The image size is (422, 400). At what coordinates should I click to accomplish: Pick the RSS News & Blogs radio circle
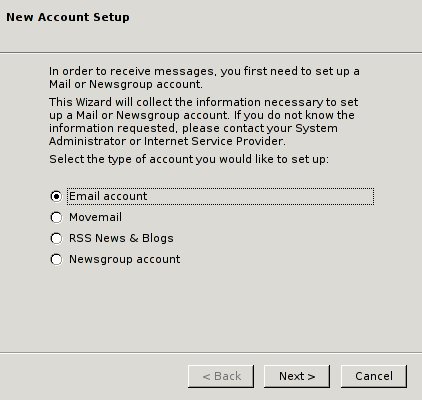(x=56, y=238)
